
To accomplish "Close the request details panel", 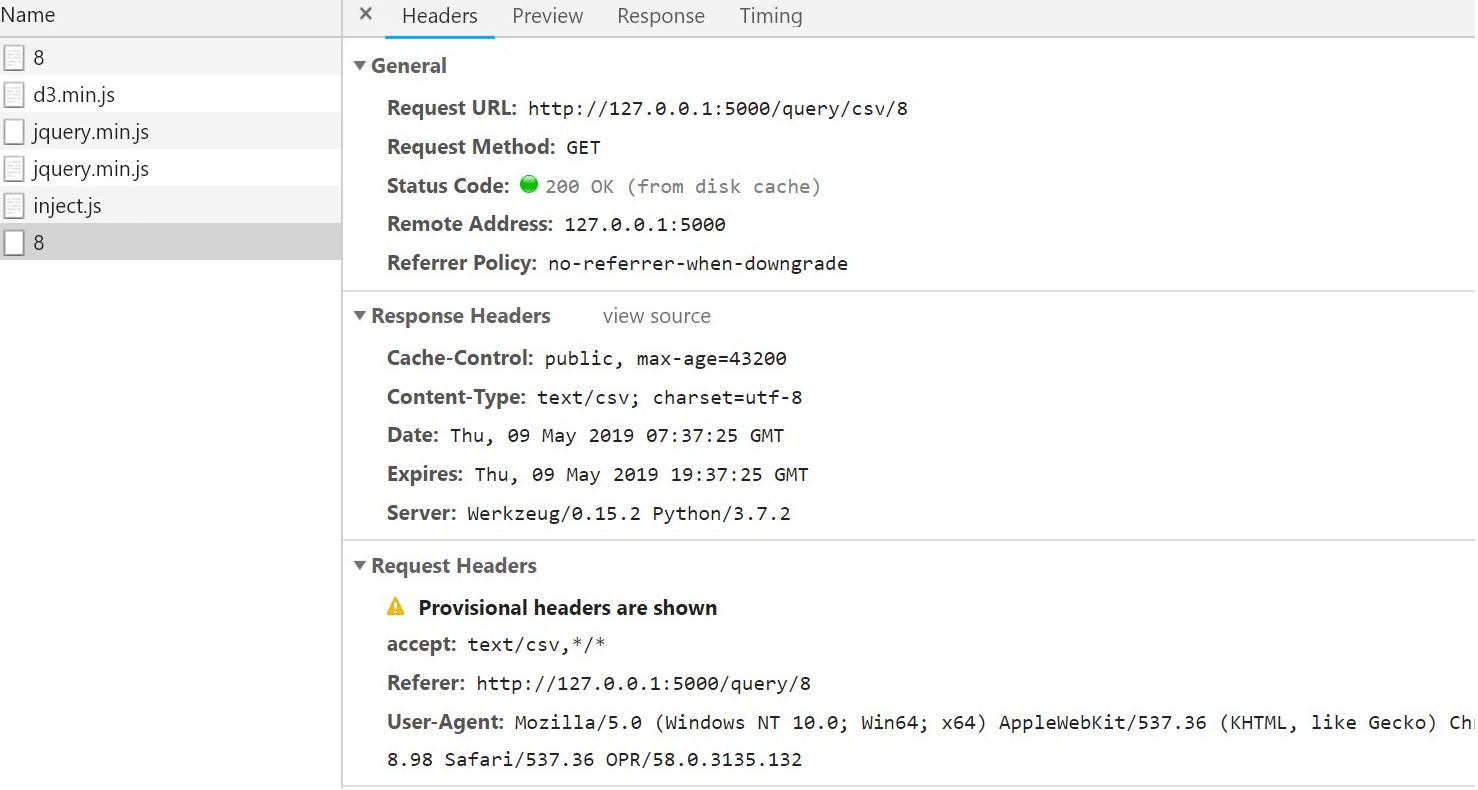I will (x=366, y=15).
